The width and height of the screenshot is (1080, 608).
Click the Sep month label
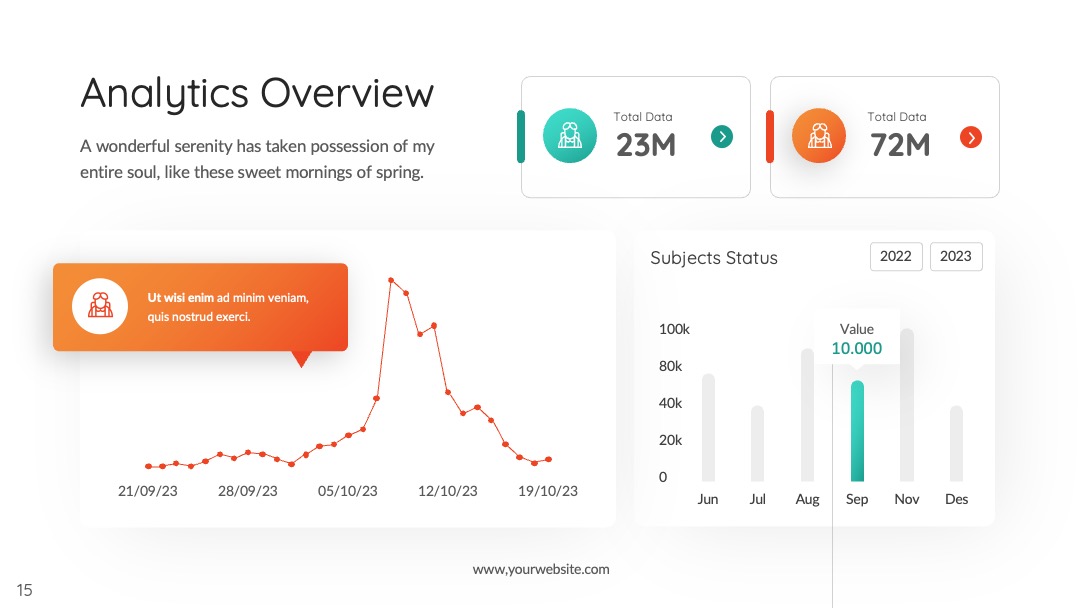pos(857,499)
